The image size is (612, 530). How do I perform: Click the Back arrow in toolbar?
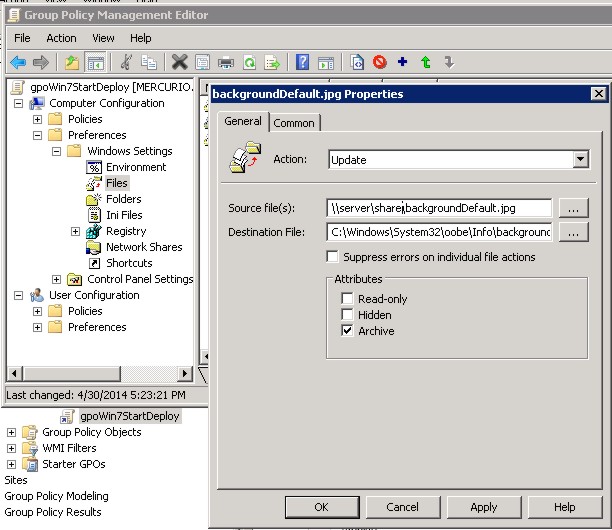click(x=17, y=62)
